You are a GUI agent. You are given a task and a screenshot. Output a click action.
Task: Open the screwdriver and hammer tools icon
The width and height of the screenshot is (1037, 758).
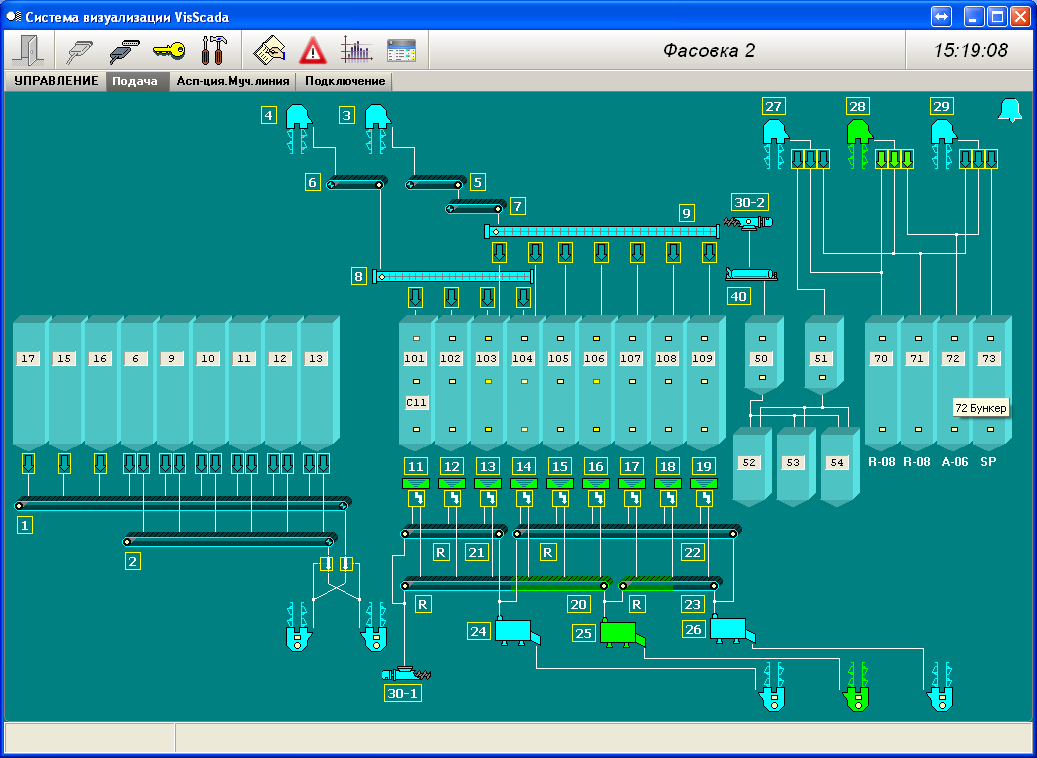214,50
